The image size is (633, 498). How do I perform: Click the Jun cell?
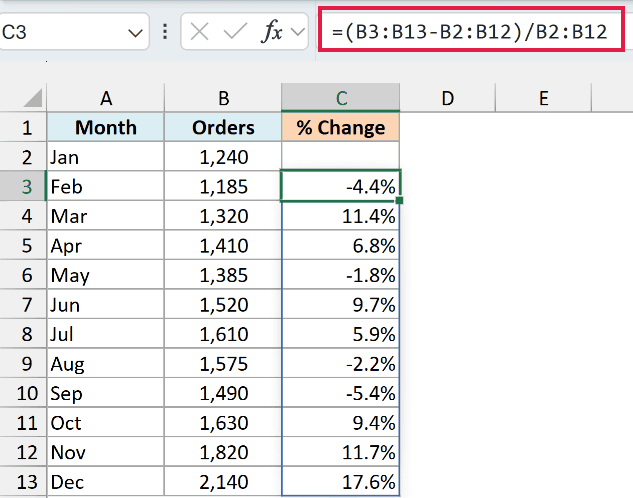(x=106, y=304)
